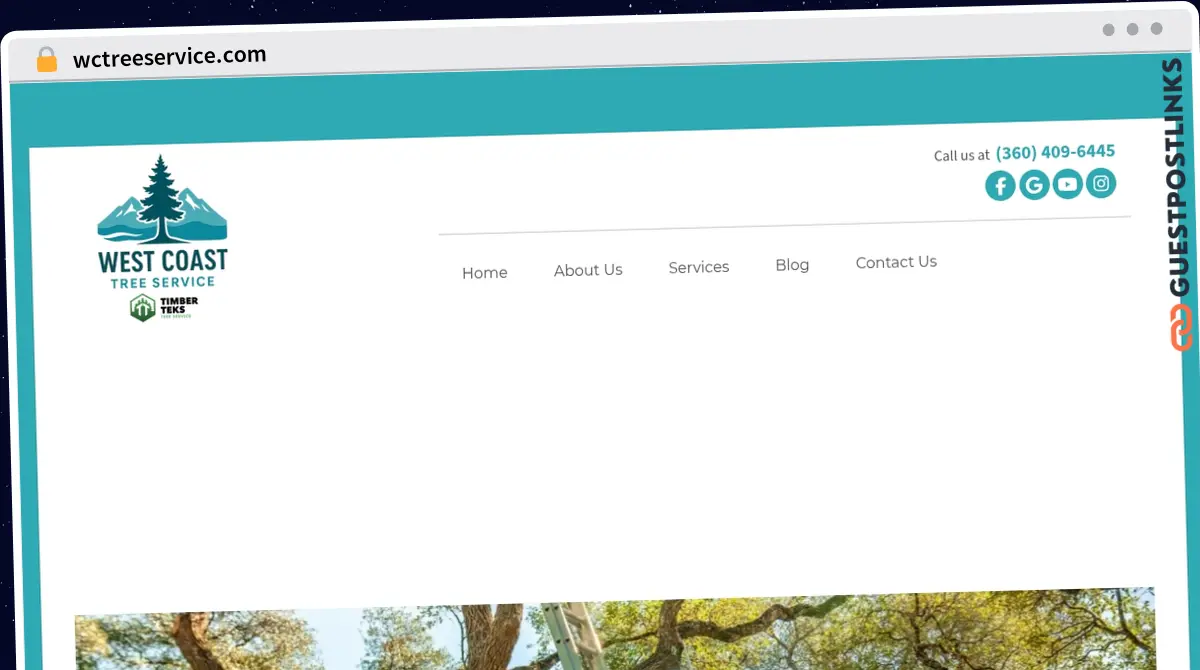Click the tree worker hero photo

(x=615, y=629)
